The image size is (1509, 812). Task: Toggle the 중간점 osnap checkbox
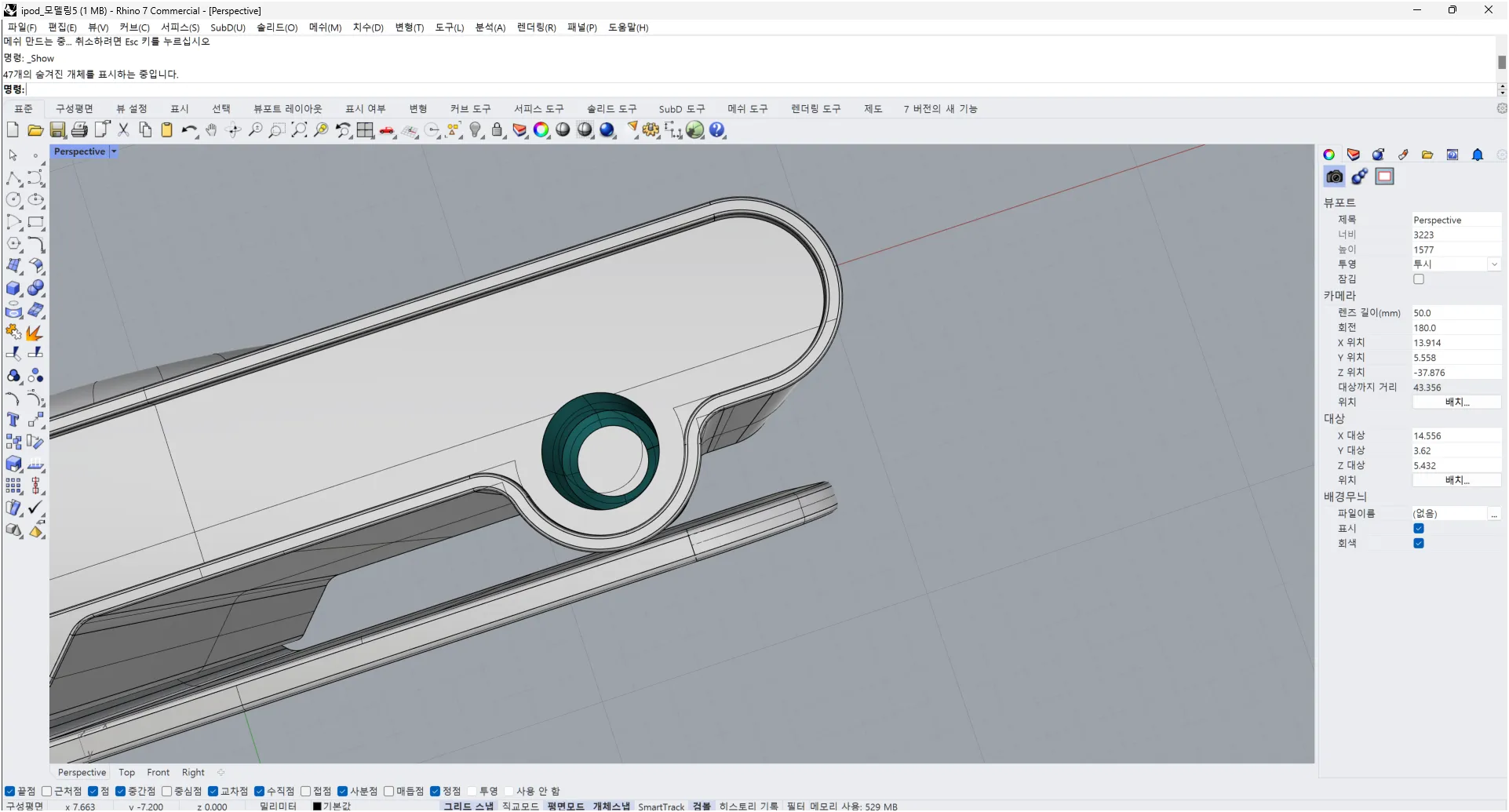coord(120,792)
